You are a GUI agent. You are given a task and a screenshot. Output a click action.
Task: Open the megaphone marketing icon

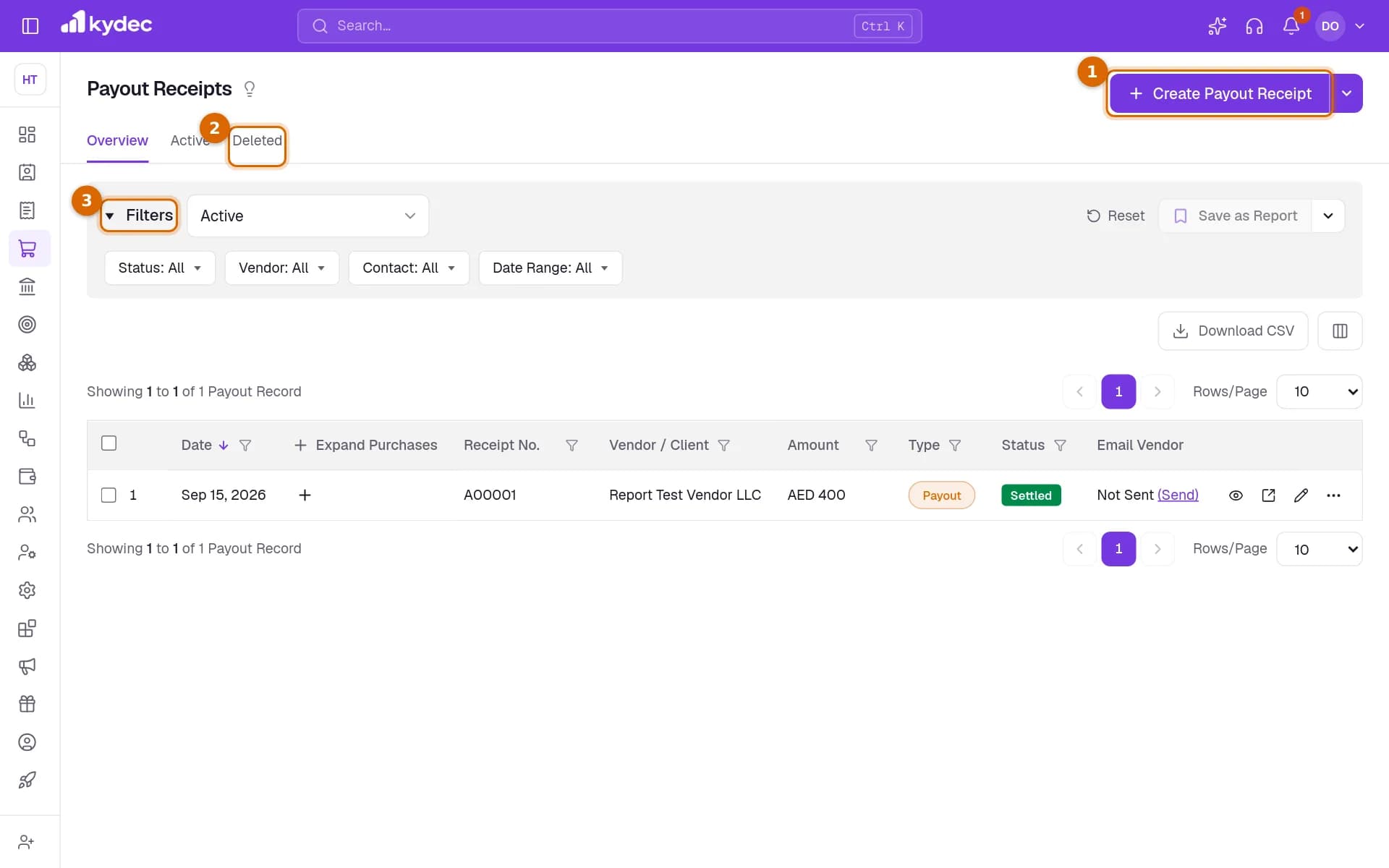(x=27, y=666)
